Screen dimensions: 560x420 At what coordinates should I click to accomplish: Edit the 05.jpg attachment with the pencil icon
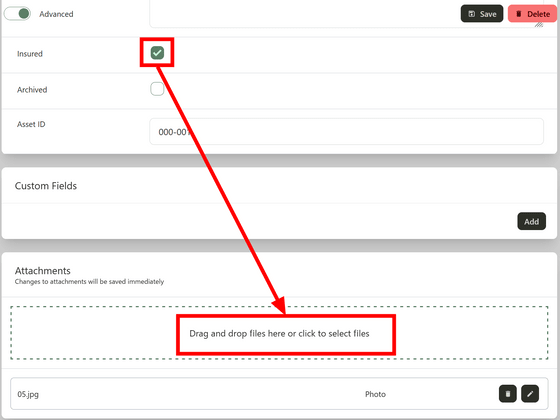(530, 394)
